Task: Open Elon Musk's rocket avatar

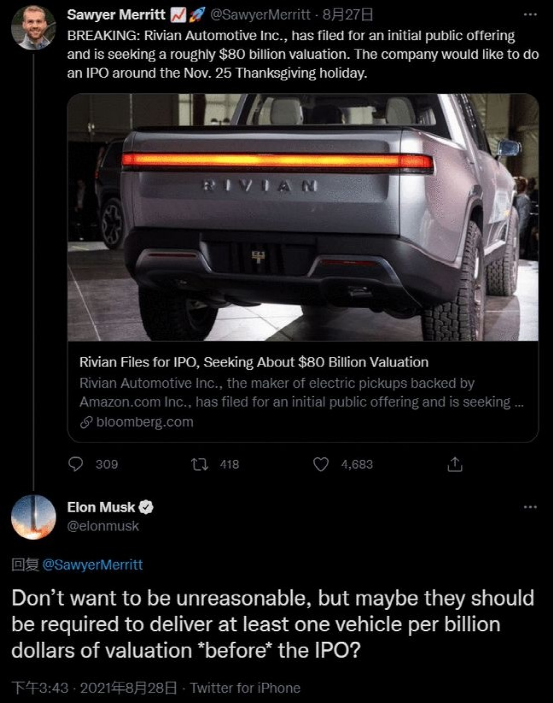Action: point(33,516)
